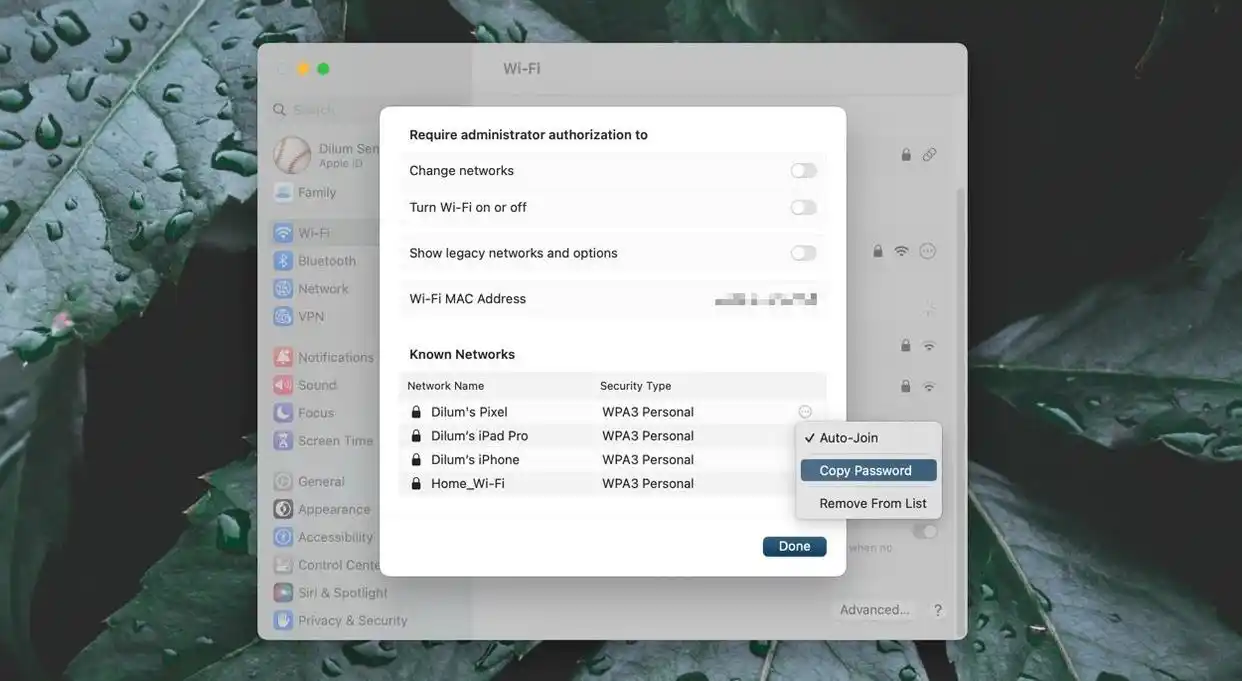
Task: Select the Home_Wi-Fi network row
Action: 612,484
